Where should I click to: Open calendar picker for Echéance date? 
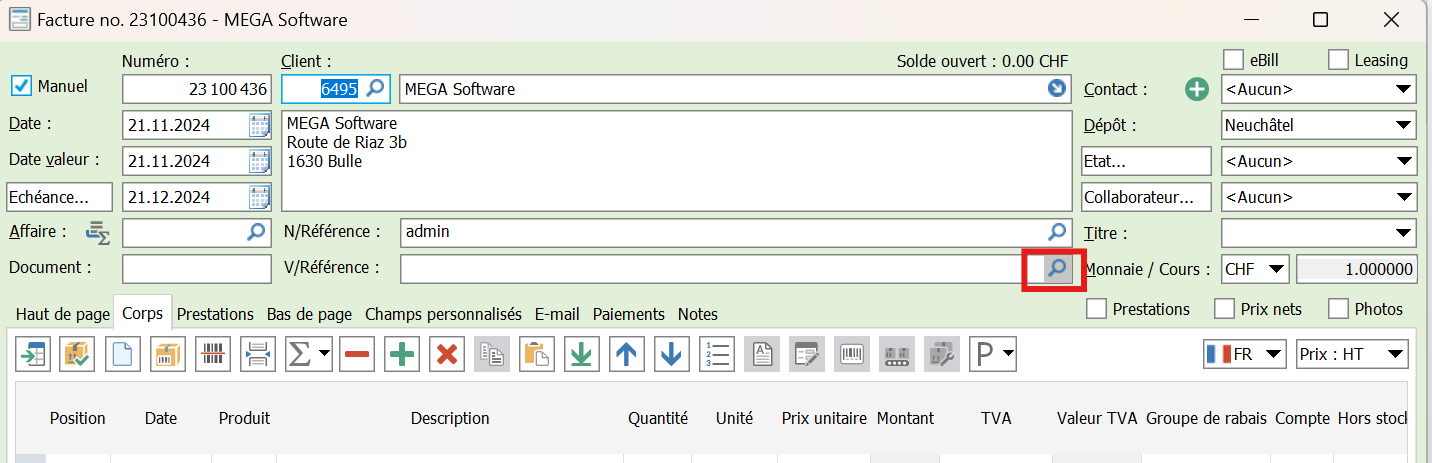[259, 197]
